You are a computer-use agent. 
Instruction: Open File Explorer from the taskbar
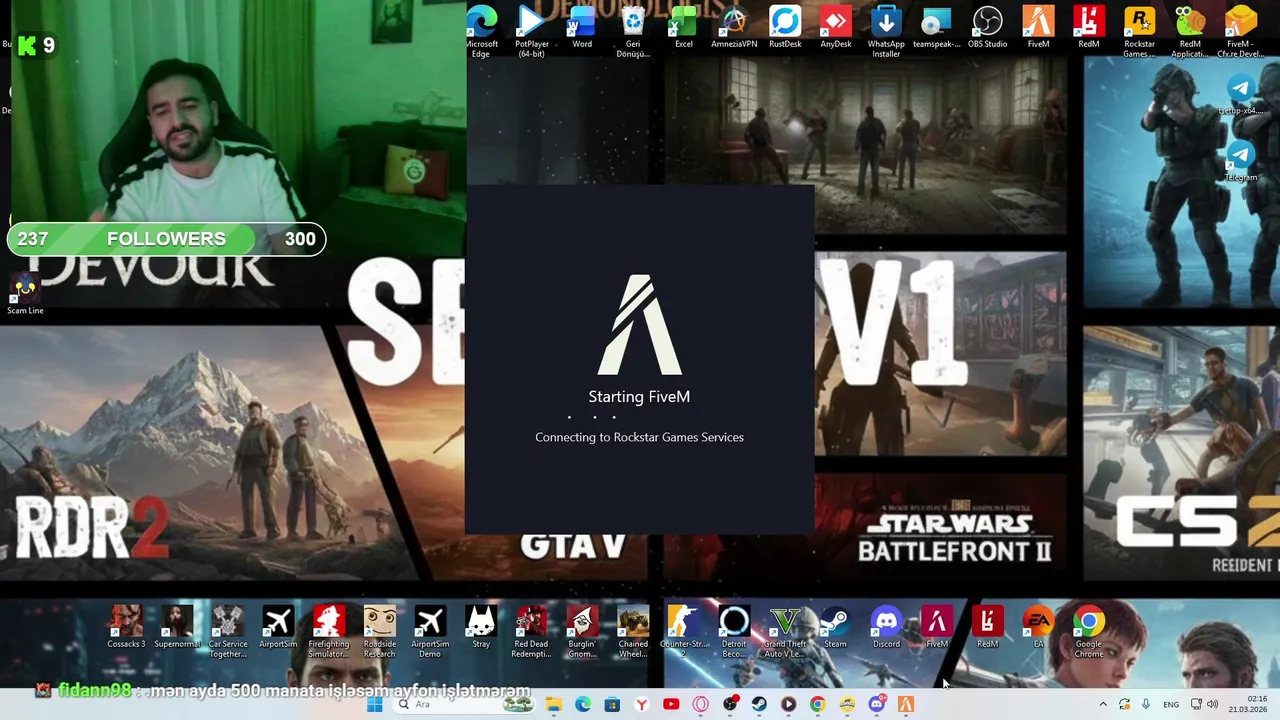point(553,704)
